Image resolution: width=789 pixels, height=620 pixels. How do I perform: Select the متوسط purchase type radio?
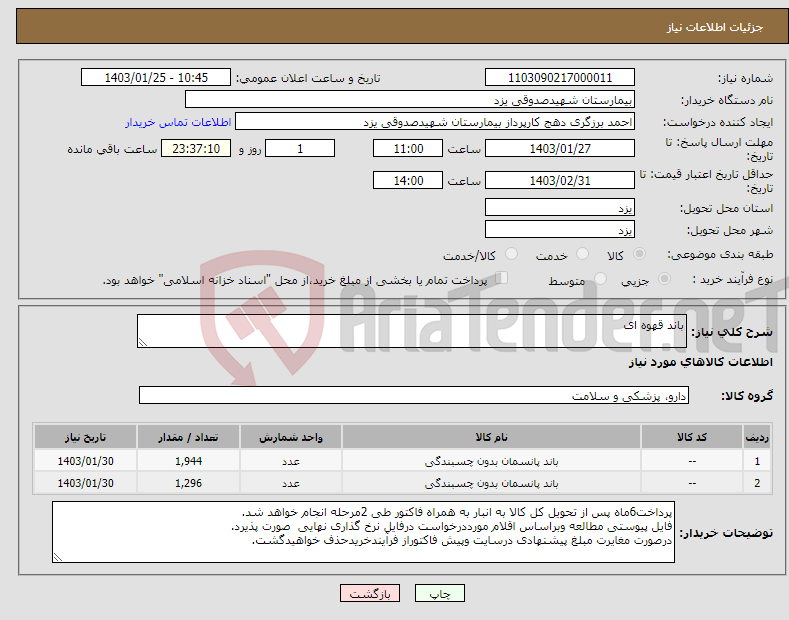click(600, 279)
